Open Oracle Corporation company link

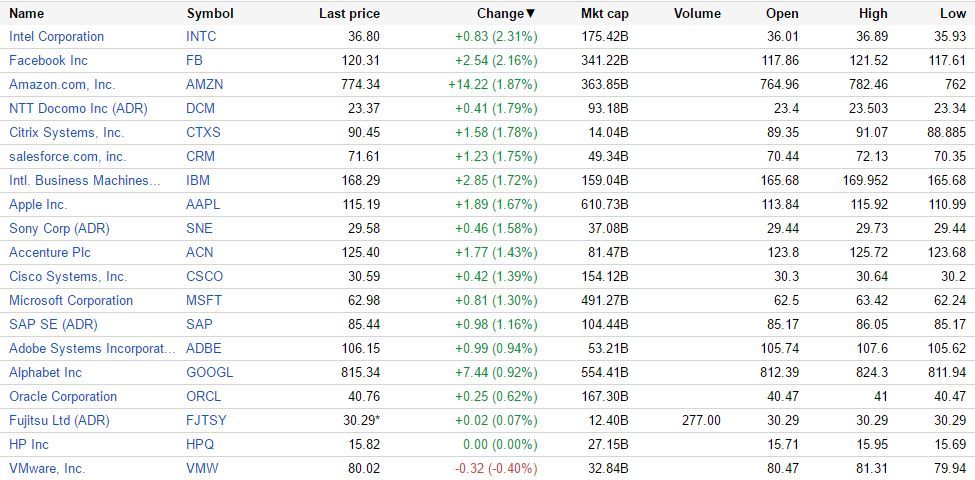[63, 397]
